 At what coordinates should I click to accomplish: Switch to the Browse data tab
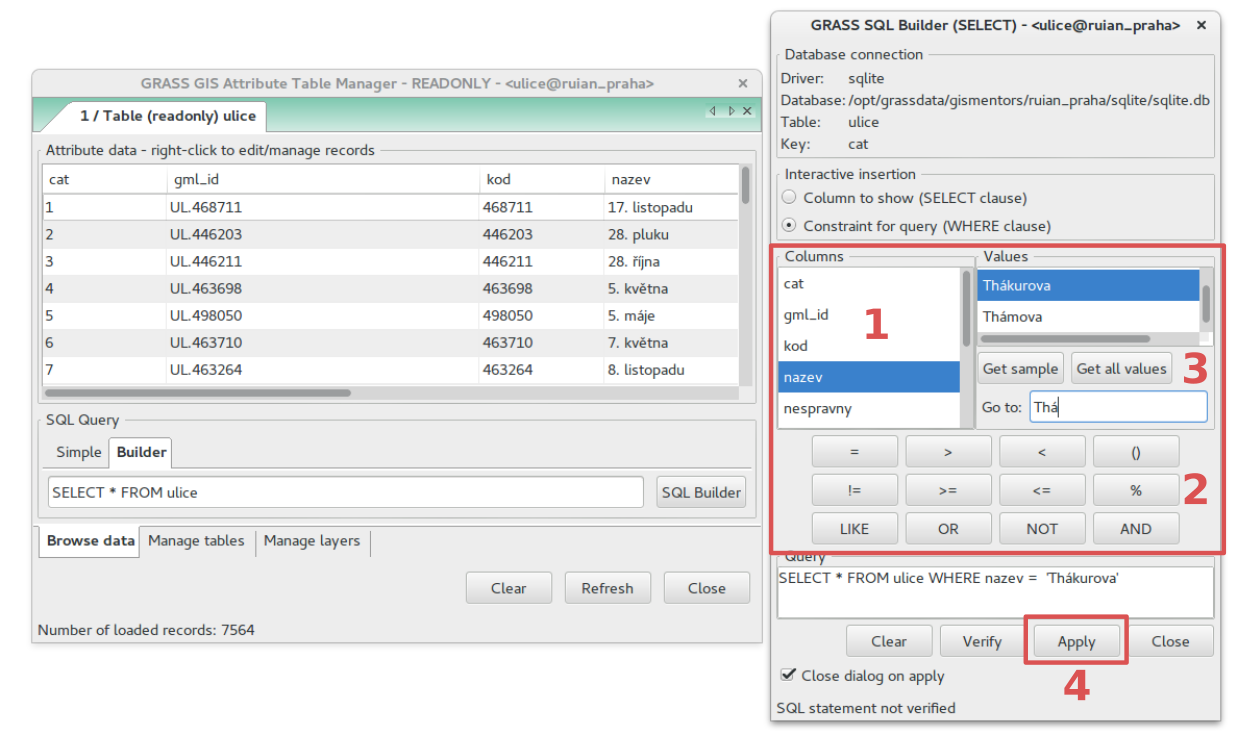pos(91,541)
